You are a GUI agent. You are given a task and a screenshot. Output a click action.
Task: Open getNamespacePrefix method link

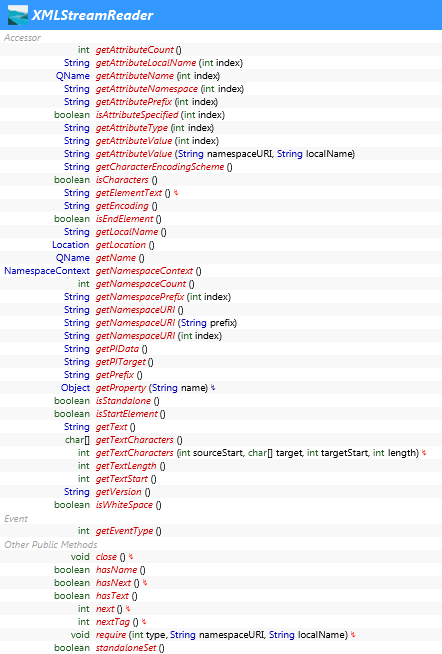pyautogui.click(x=140, y=297)
